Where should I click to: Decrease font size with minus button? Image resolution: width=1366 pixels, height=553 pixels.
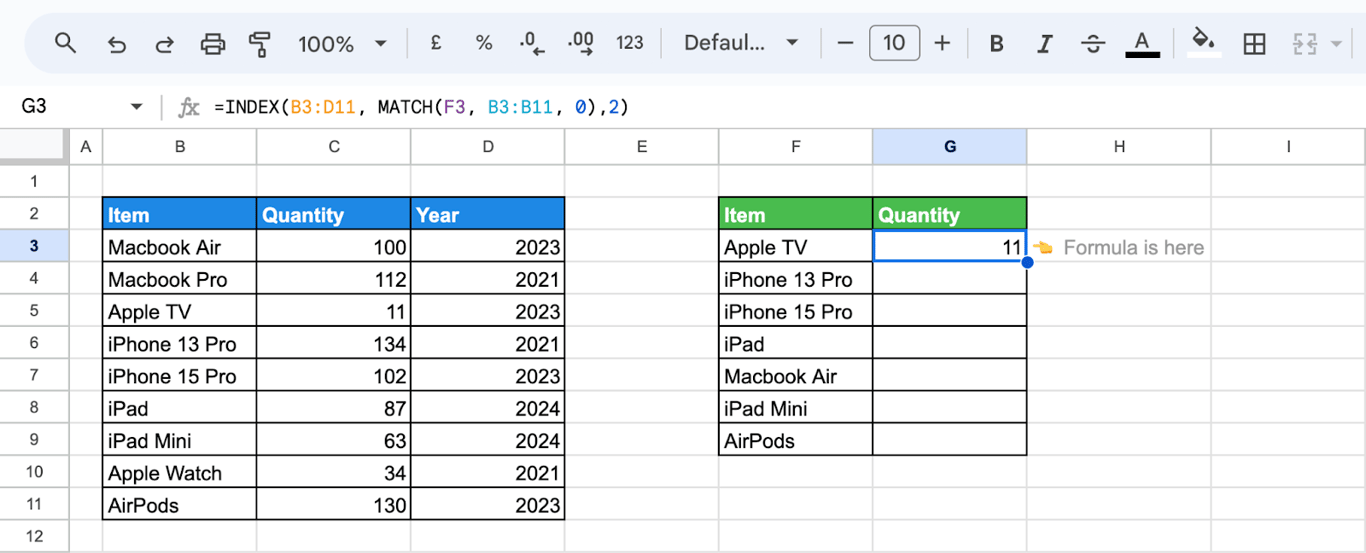(846, 43)
